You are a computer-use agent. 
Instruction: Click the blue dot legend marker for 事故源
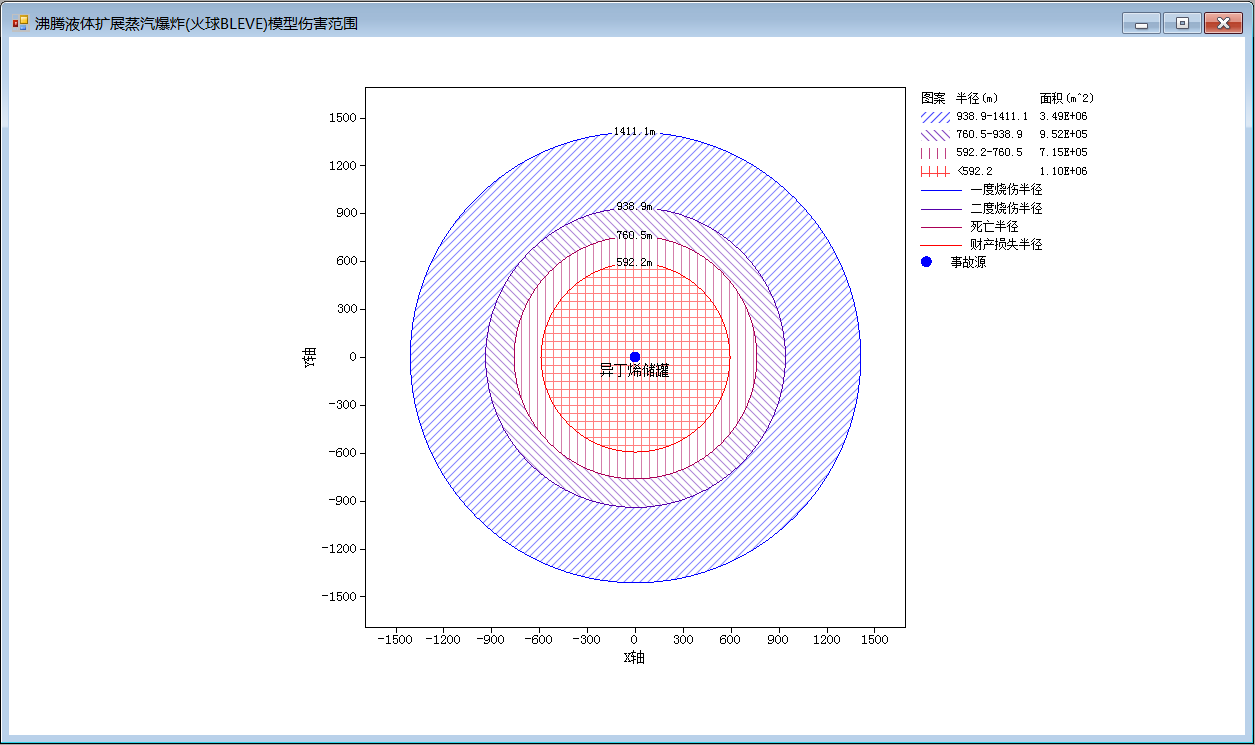[926, 262]
